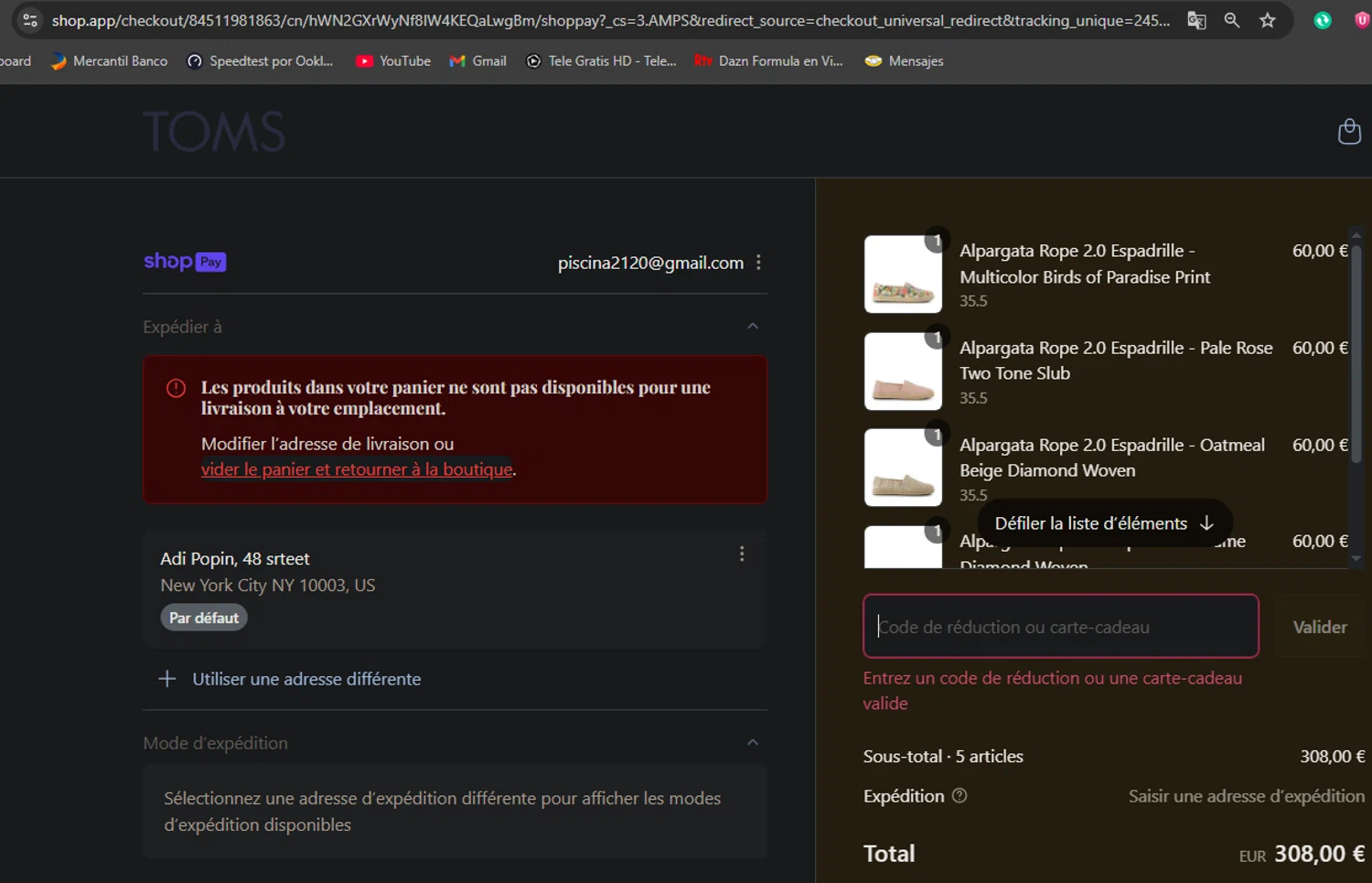Click the shipping info help icon
The height and width of the screenshot is (883, 1372).
click(x=959, y=796)
